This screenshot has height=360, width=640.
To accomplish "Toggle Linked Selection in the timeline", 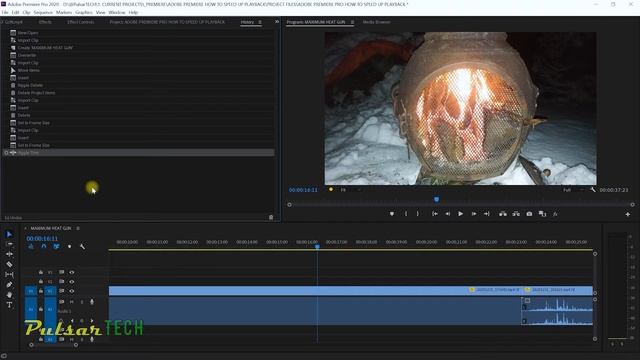I will [56, 247].
